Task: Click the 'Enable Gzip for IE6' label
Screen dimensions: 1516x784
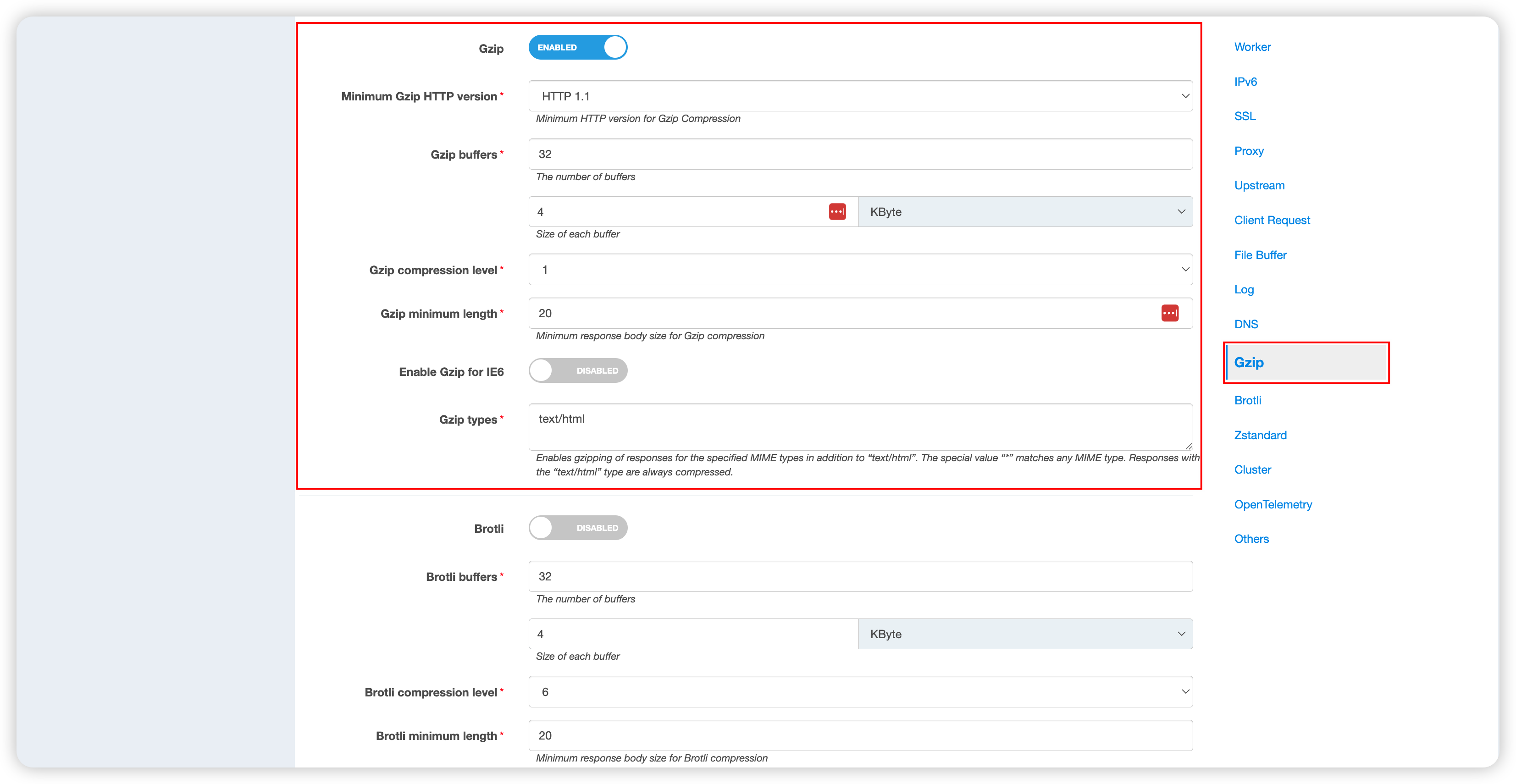Action: click(451, 372)
